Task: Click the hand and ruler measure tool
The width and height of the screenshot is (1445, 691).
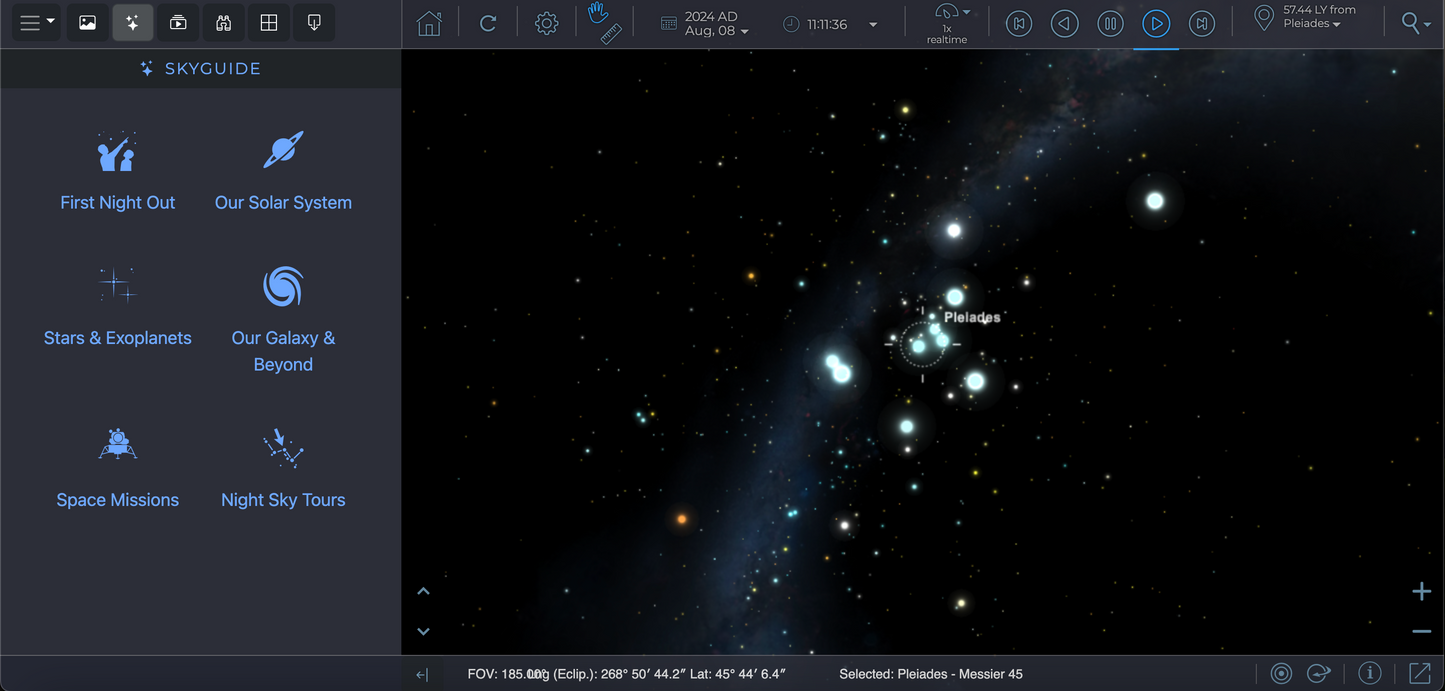Action: [x=604, y=23]
